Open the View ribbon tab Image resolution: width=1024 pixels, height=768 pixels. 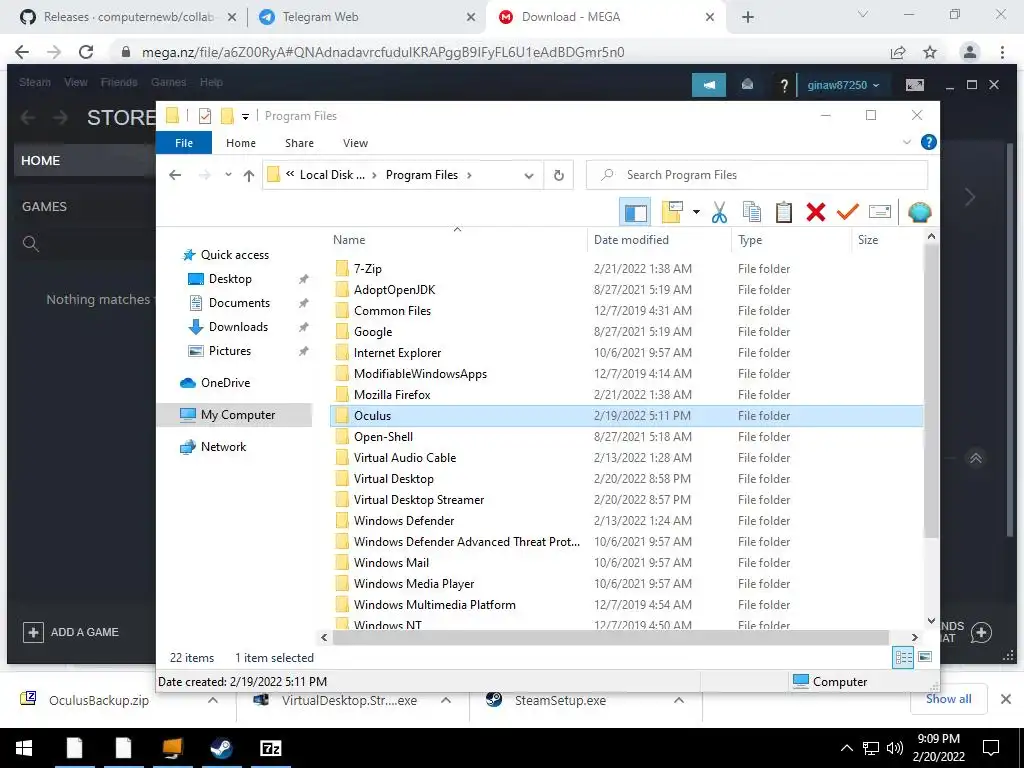click(x=355, y=143)
